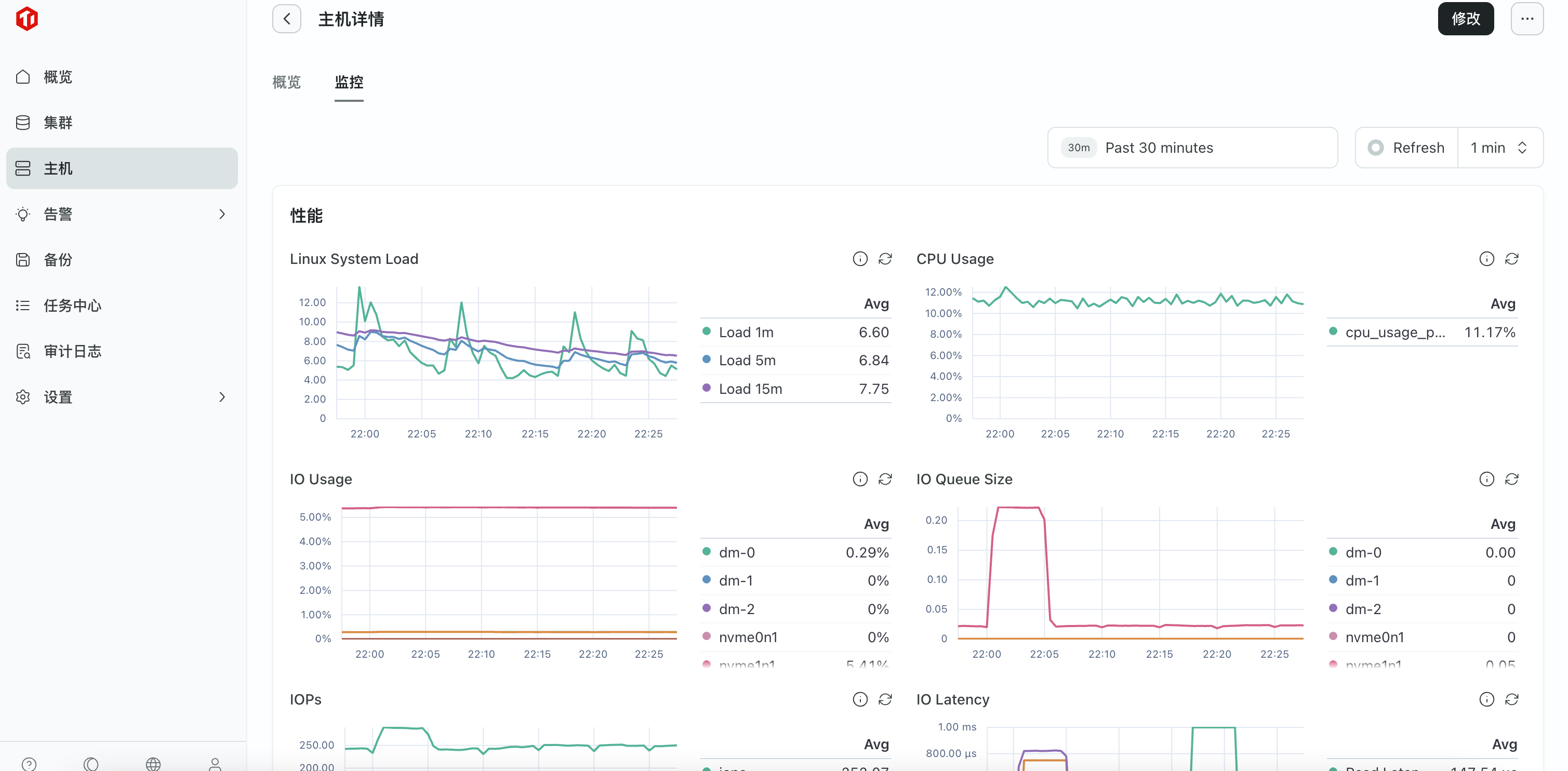Screen dimensions: 1568x771
Task: Switch to the 概览 tab
Action: (x=286, y=82)
